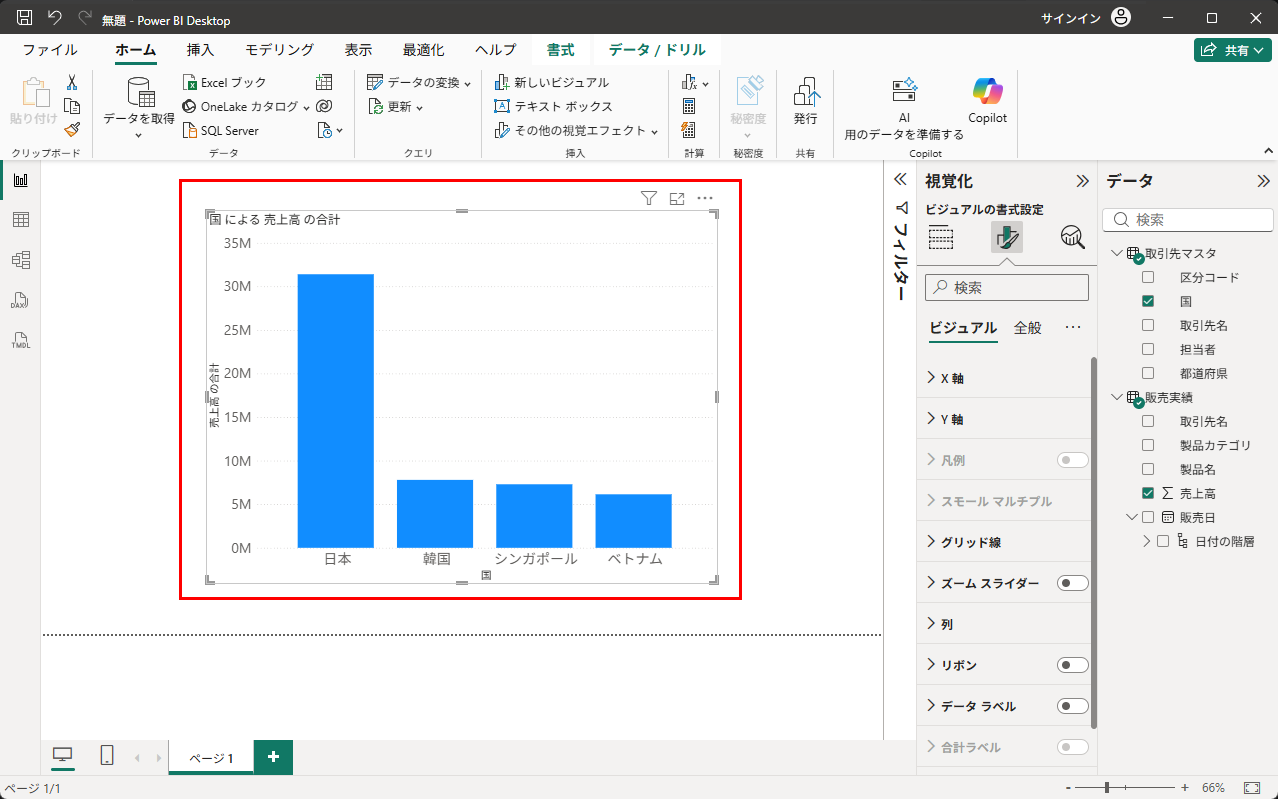Switch to desktop layout icon at bottom
The height and width of the screenshot is (799, 1278).
[x=63, y=756]
